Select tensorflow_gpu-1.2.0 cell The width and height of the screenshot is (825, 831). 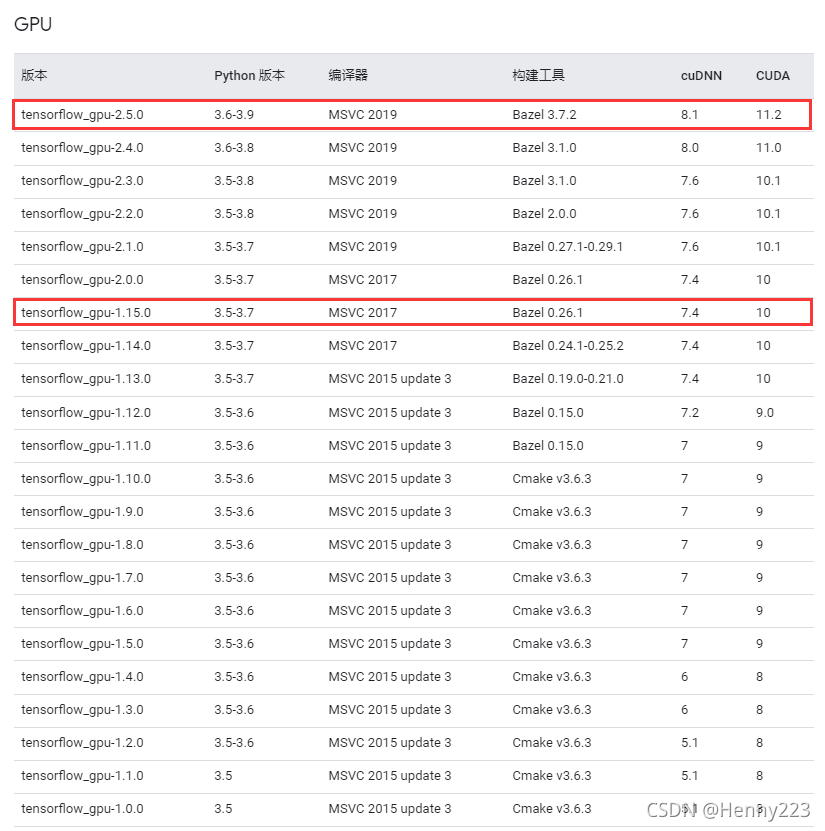pos(82,743)
